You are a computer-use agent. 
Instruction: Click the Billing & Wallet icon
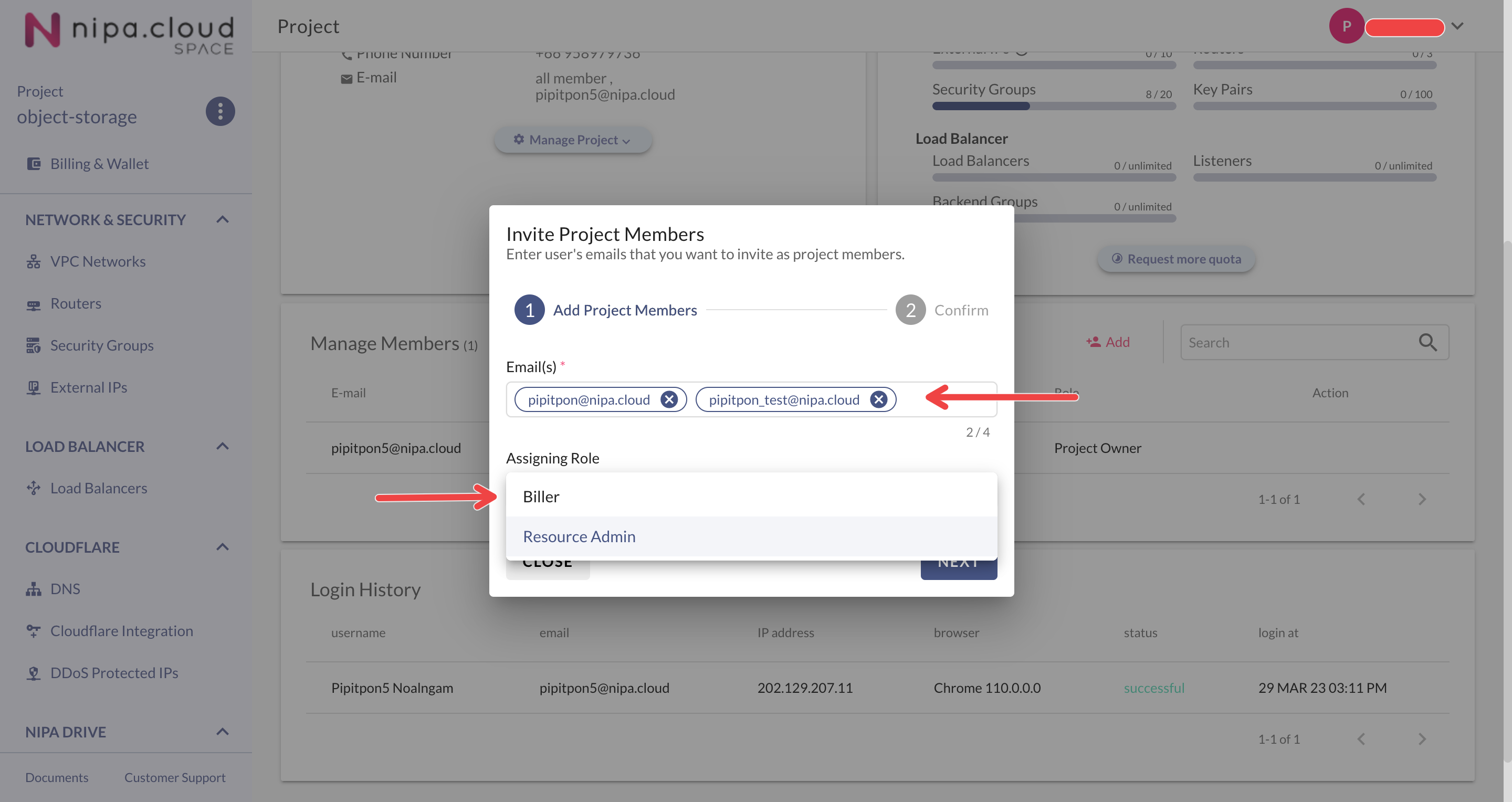tap(34, 164)
